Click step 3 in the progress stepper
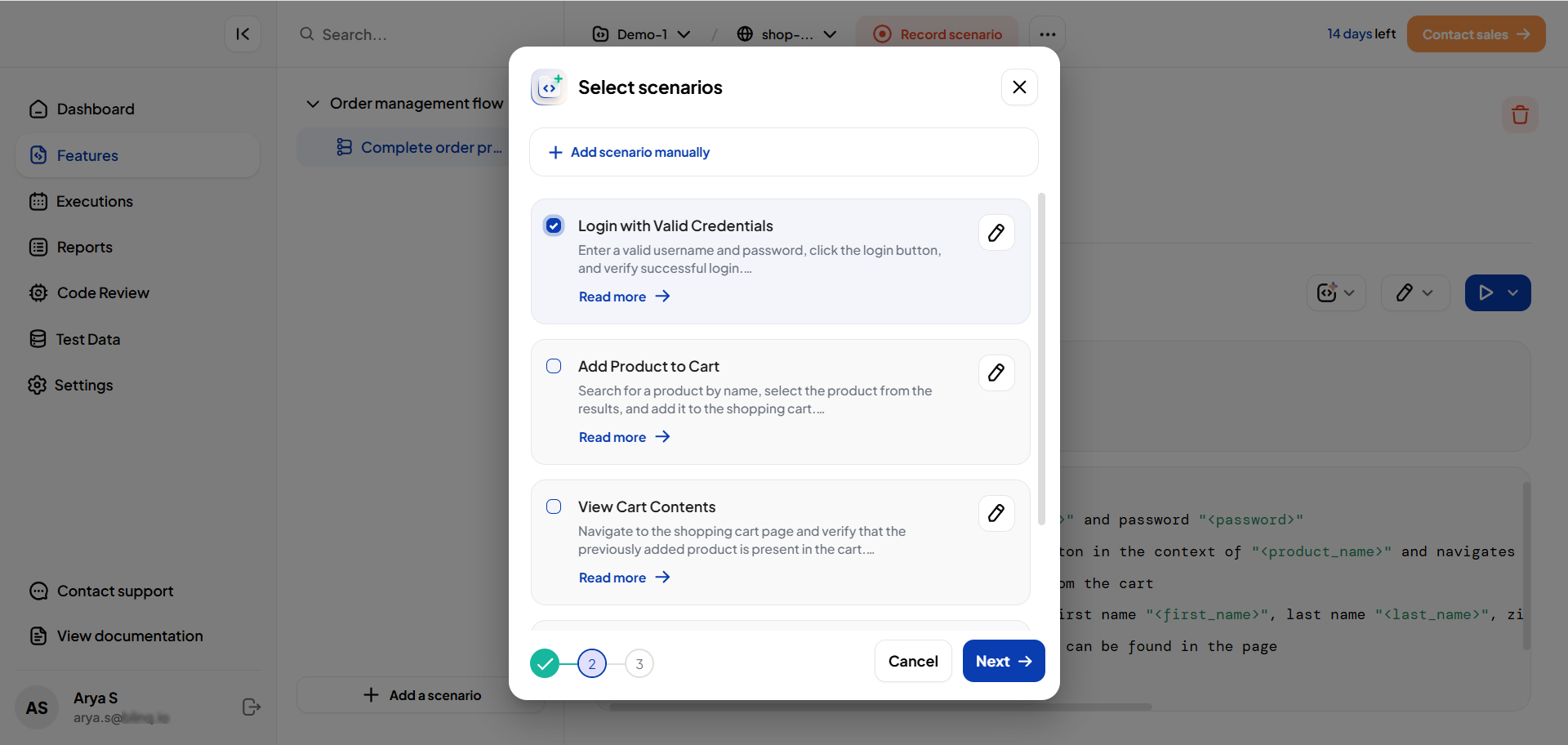Screen dimensions: 1568x745 (639, 664)
